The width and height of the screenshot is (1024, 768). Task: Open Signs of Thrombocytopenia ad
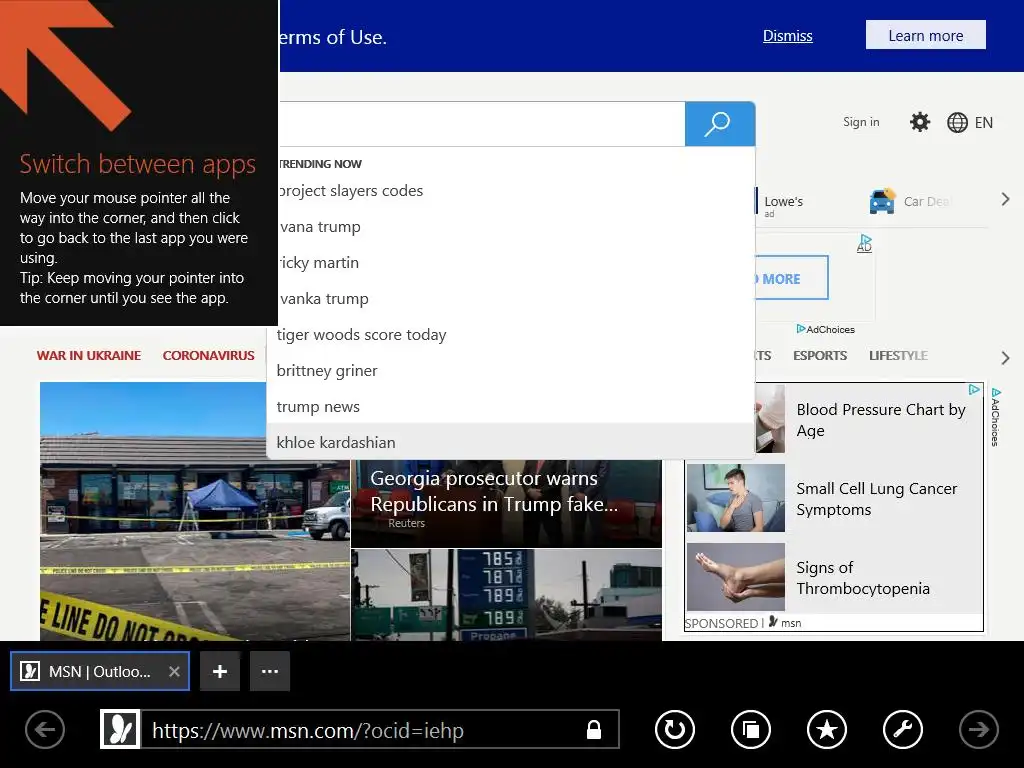[863, 578]
